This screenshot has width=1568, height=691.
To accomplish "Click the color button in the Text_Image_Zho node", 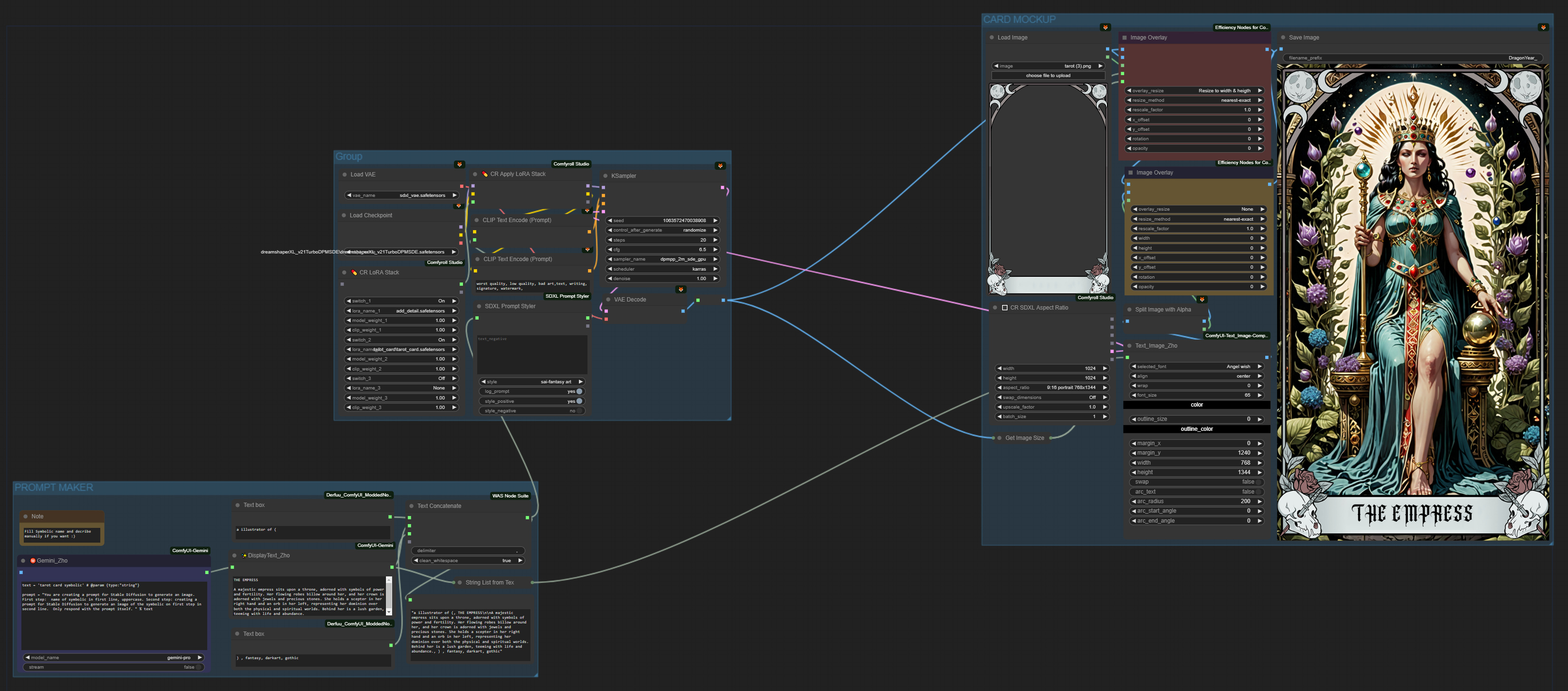I will click(1197, 404).
